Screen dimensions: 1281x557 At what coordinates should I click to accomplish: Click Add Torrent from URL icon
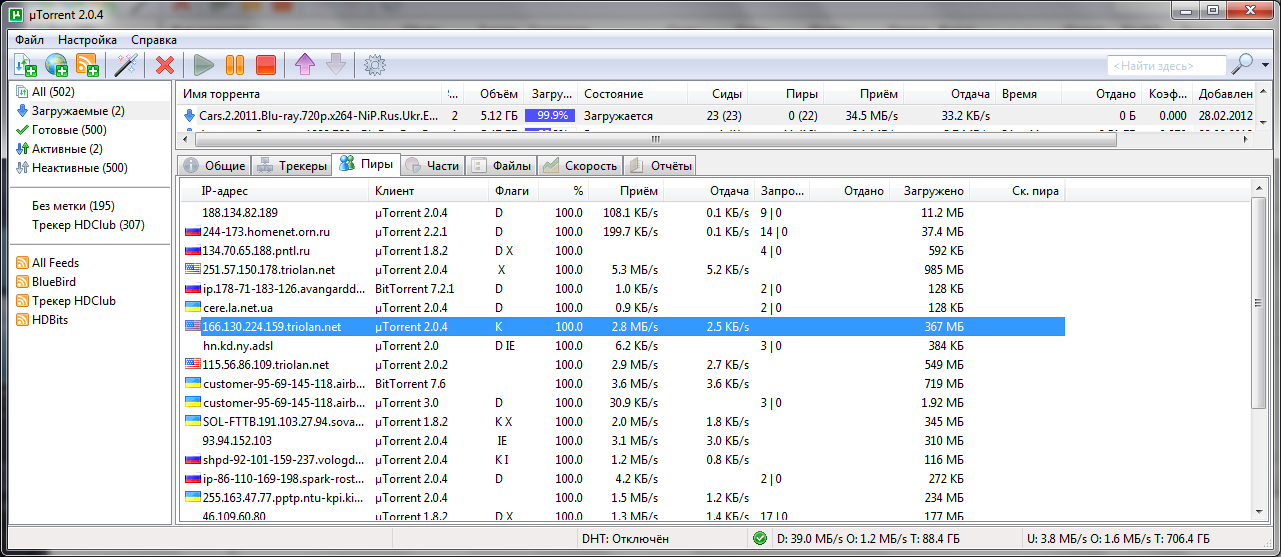(57, 65)
